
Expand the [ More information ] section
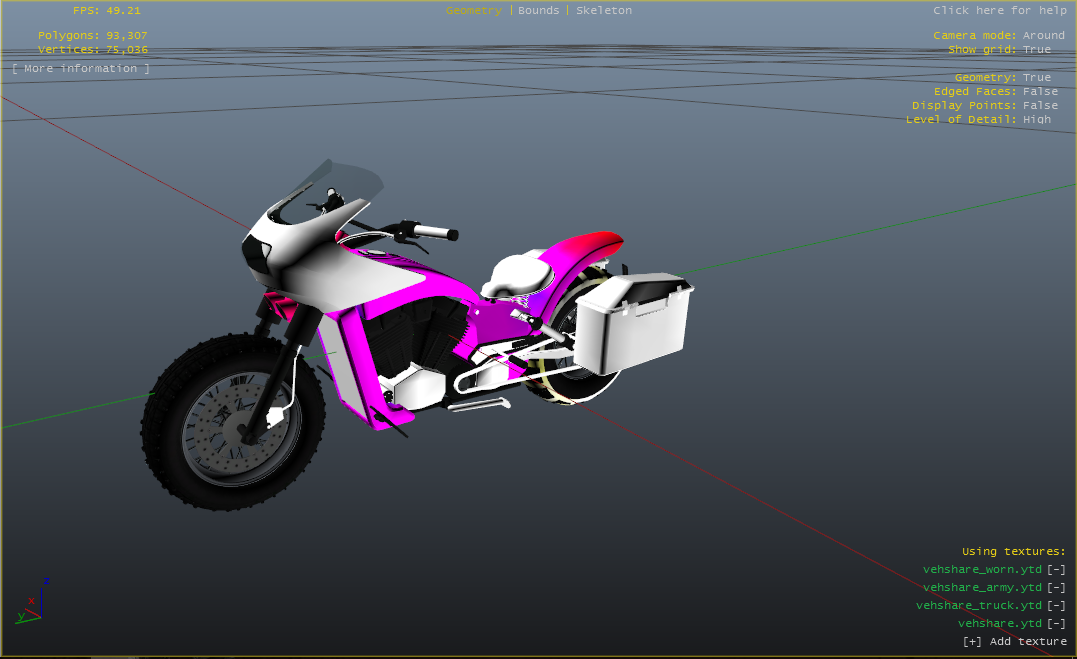[81, 68]
